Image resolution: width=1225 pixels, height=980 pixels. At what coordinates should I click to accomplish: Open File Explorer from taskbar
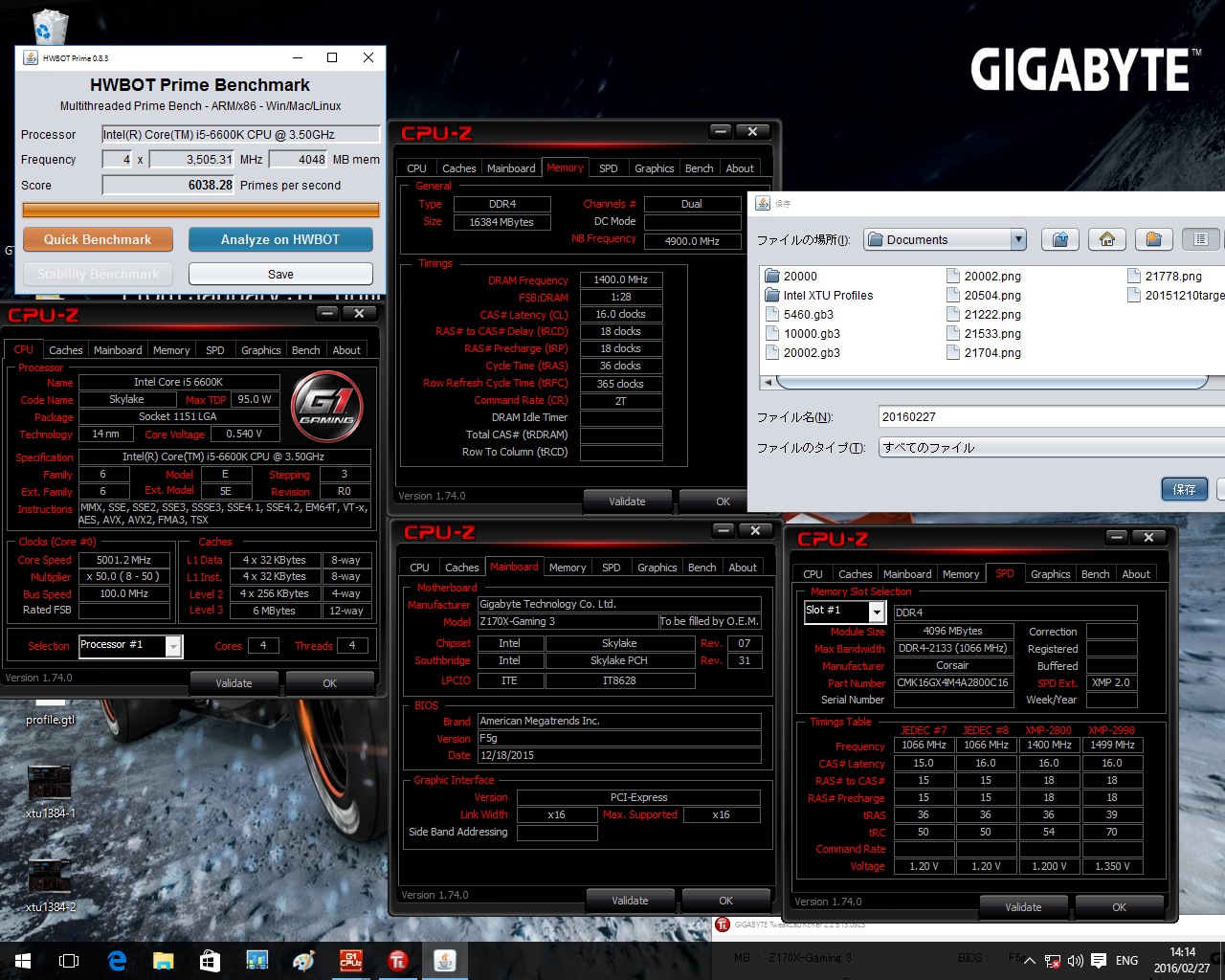(x=164, y=961)
